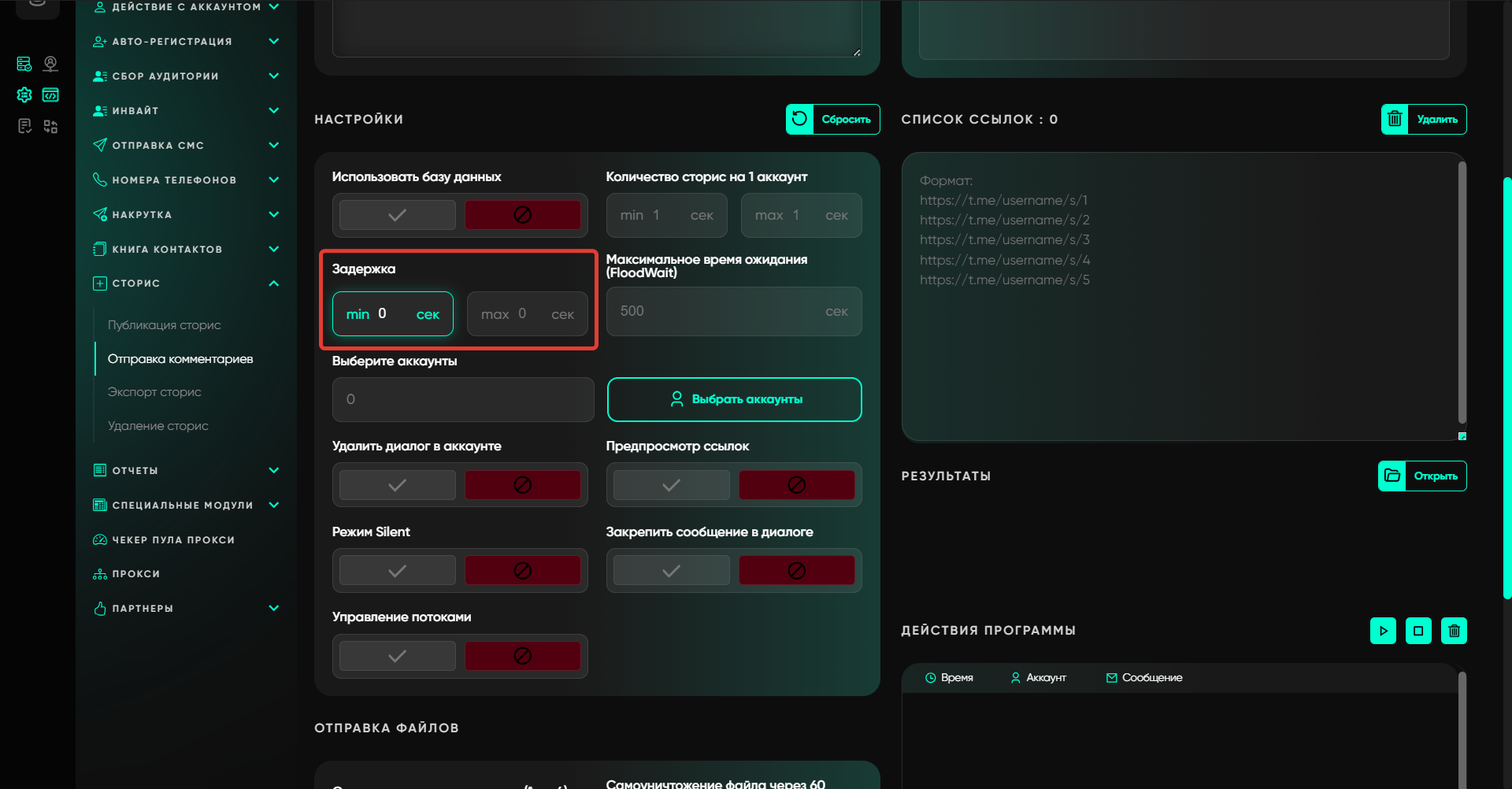Click the Удалить trash button for links list

[x=1424, y=120]
